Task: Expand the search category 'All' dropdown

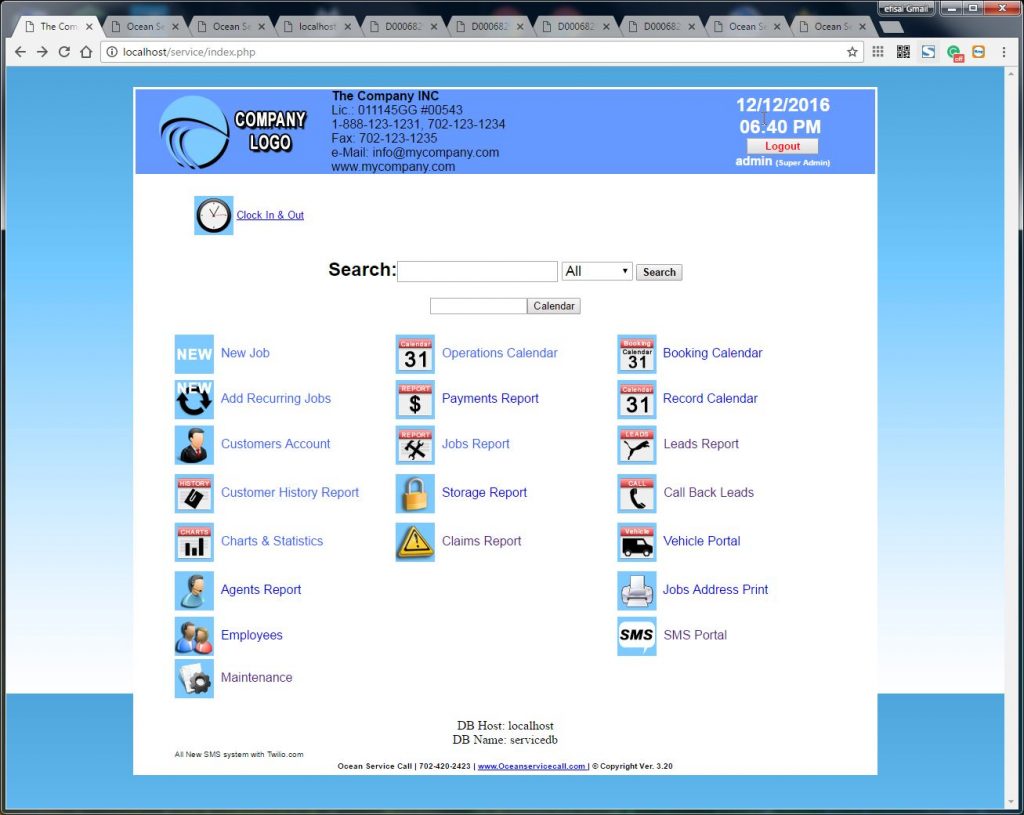Action: (x=597, y=271)
